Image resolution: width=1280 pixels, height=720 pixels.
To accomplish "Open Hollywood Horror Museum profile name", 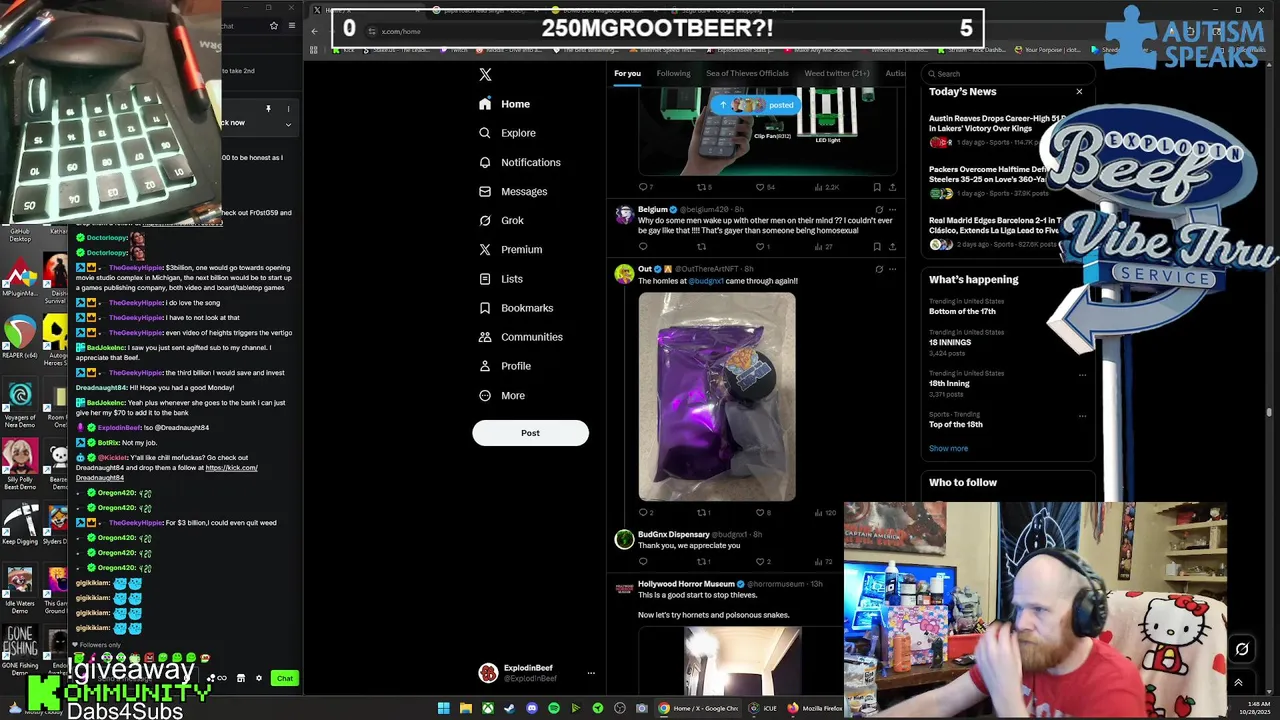I will pos(686,584).
